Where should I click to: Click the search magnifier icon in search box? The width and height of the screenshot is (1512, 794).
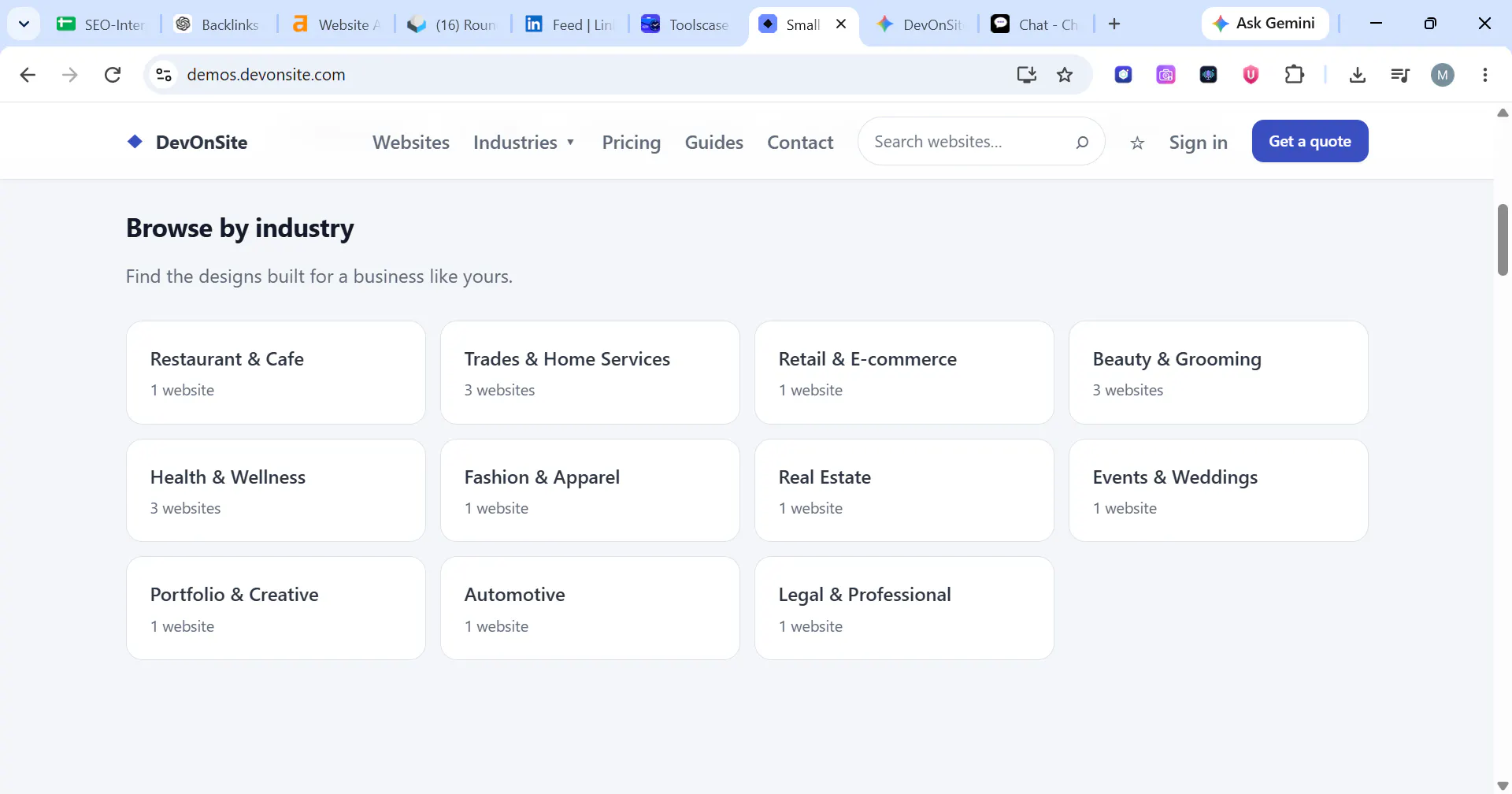(1082, 143)
